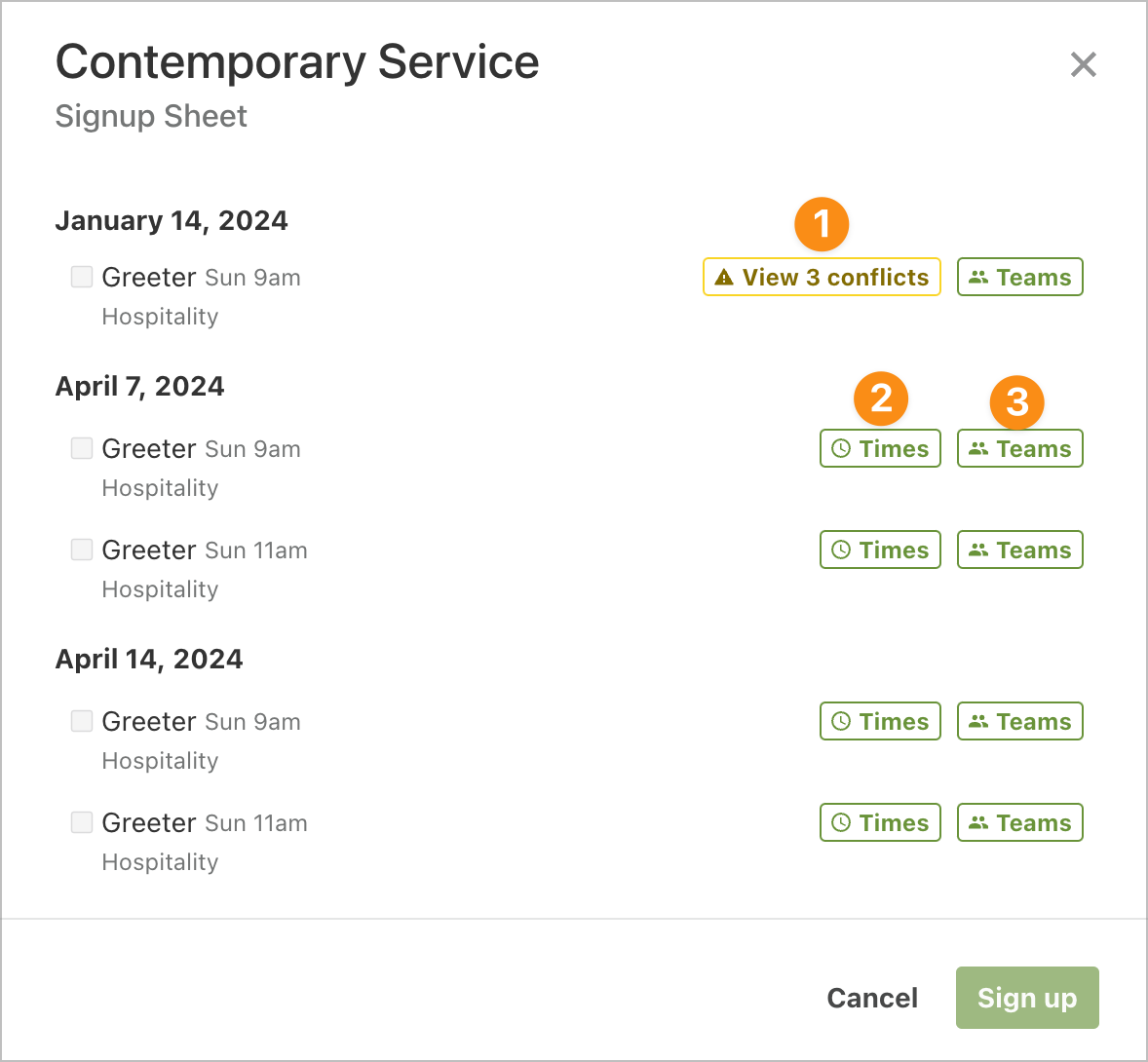This screenshot has width=1148, height=1062.
Task: Close the Contemporary Service signup dialog
Action: pyautogui.click(x=1083, y=64)
